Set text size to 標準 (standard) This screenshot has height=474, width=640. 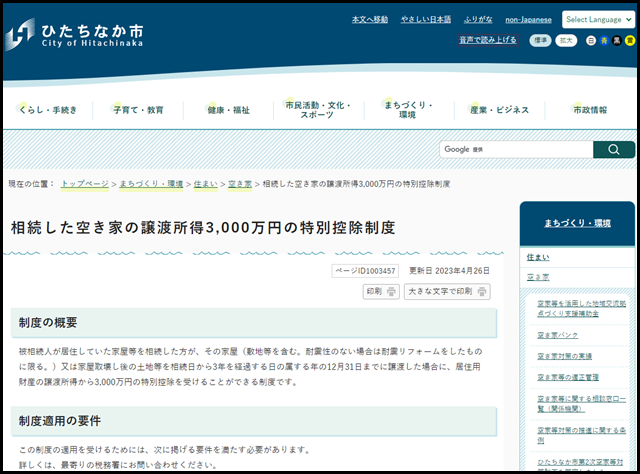[540, 41]
